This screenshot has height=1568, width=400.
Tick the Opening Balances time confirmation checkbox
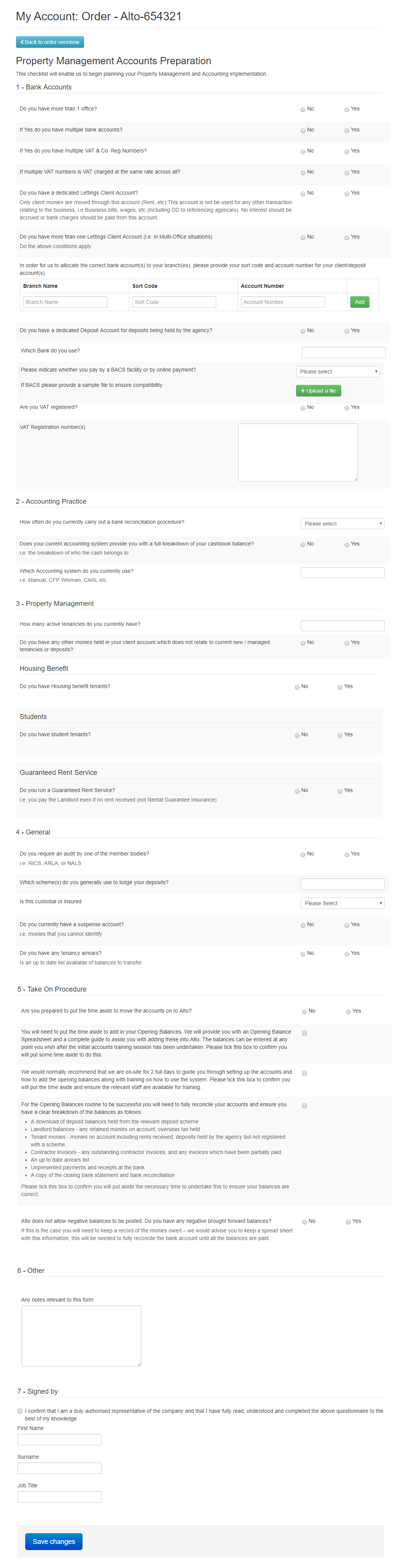point(304,1033)
